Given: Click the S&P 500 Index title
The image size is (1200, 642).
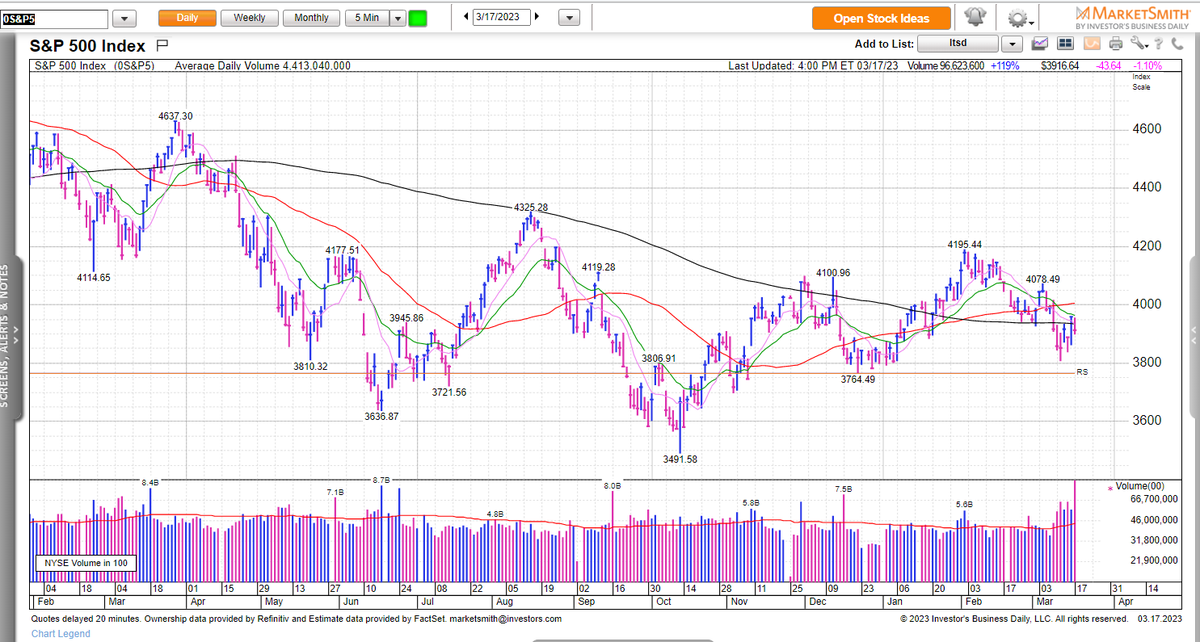Looking at the screenshot, I should [88, 46].
